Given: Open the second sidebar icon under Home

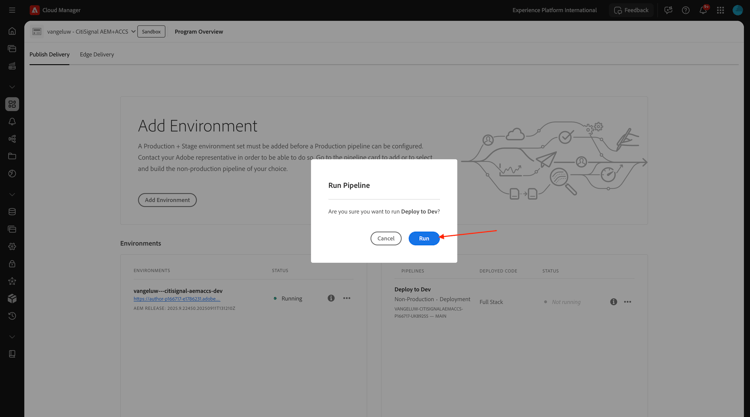Looking at the screenshot, I should click(x=12, y=49).
